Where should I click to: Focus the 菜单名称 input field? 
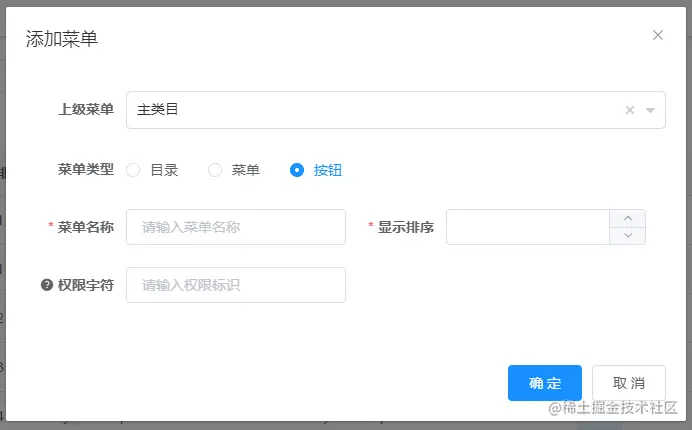(x=236, y=227)
